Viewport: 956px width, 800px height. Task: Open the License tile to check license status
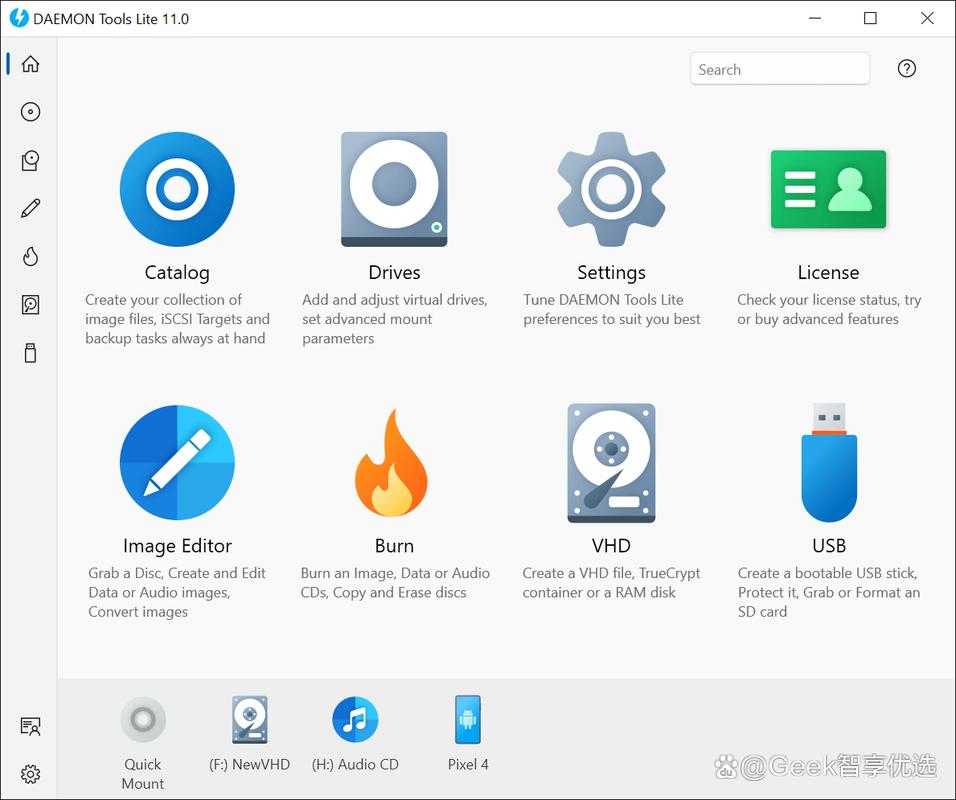click(x=828, y=190)
